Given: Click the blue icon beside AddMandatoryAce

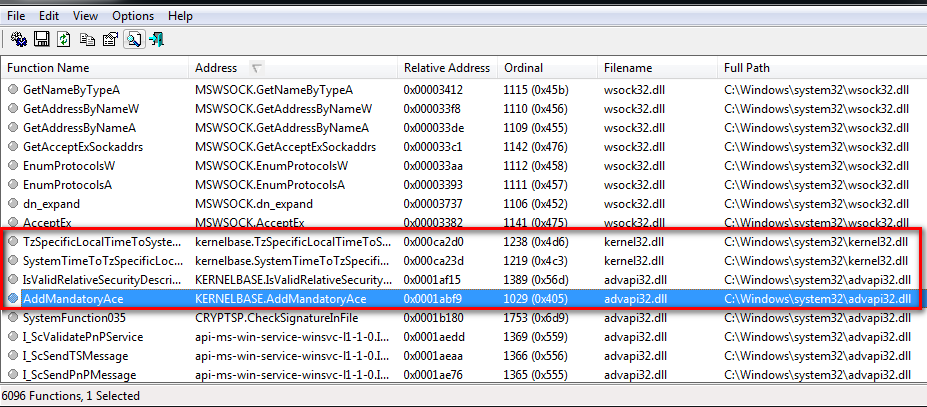Looking at the screenshot, I should click(x=13, y=299).
